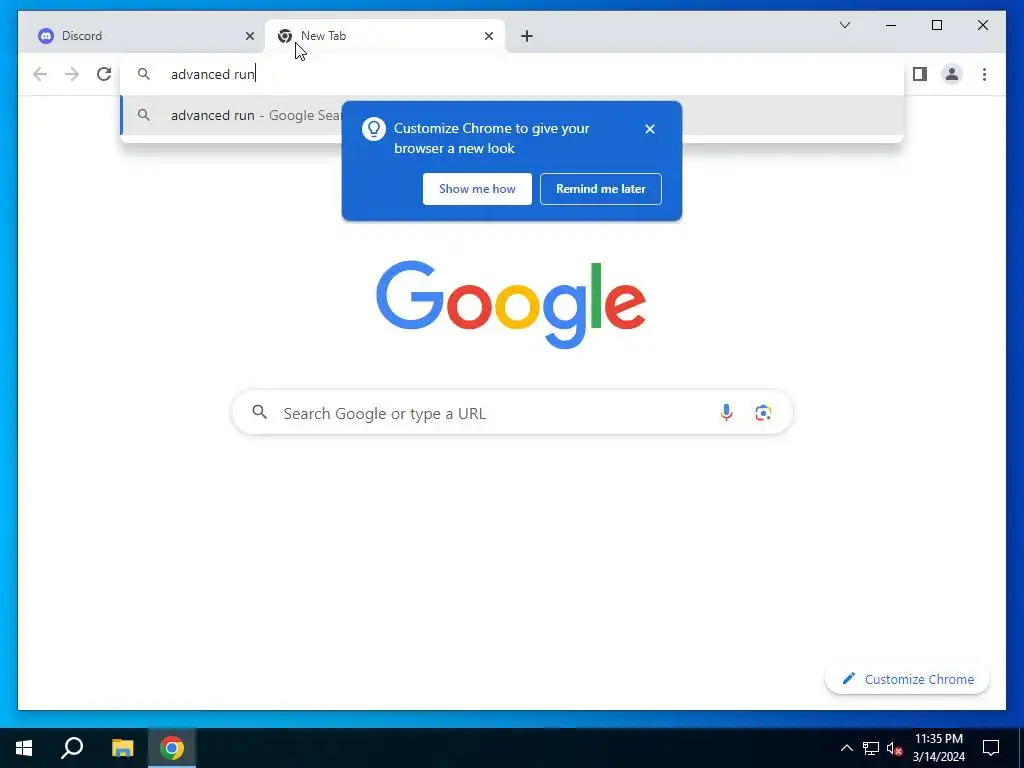The width and height of the screenshot is (1024, 768).
Task: Open Chrome three-dot menu
Action: [984, 74]
